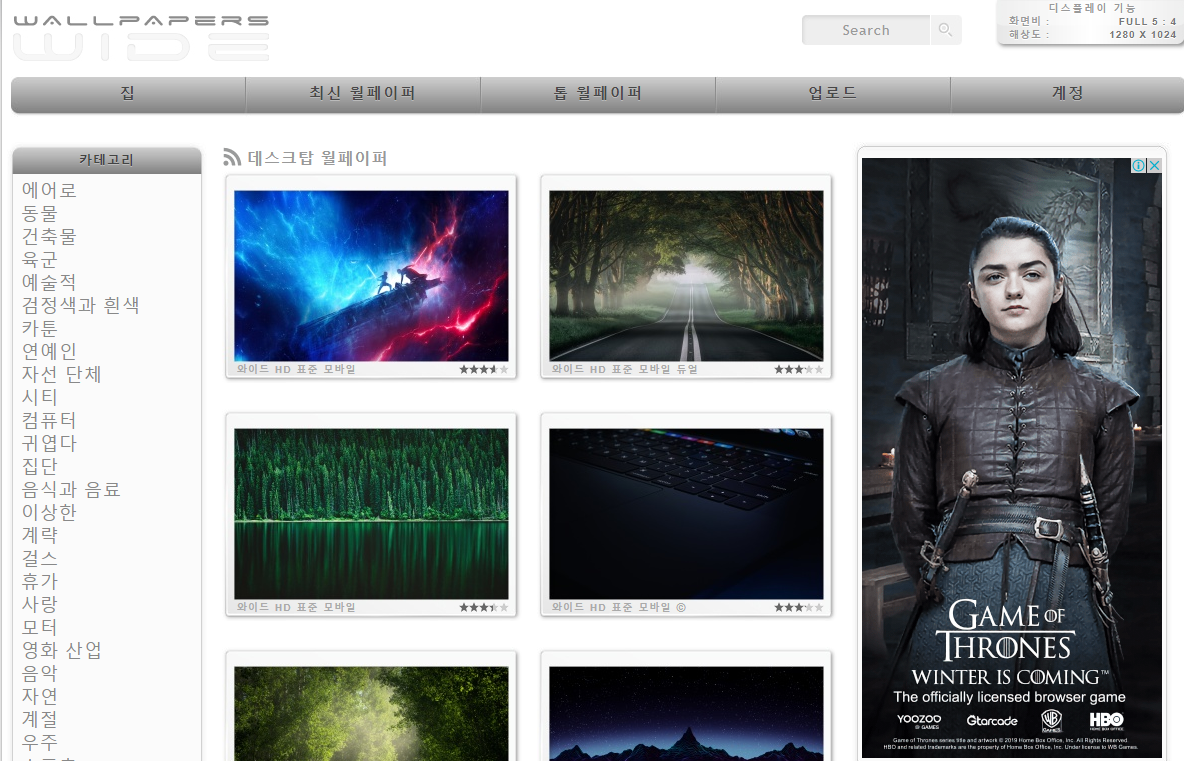Click the 데스크탑 월페이퍼 heading
1184x761 pixels.
point(317,158)
